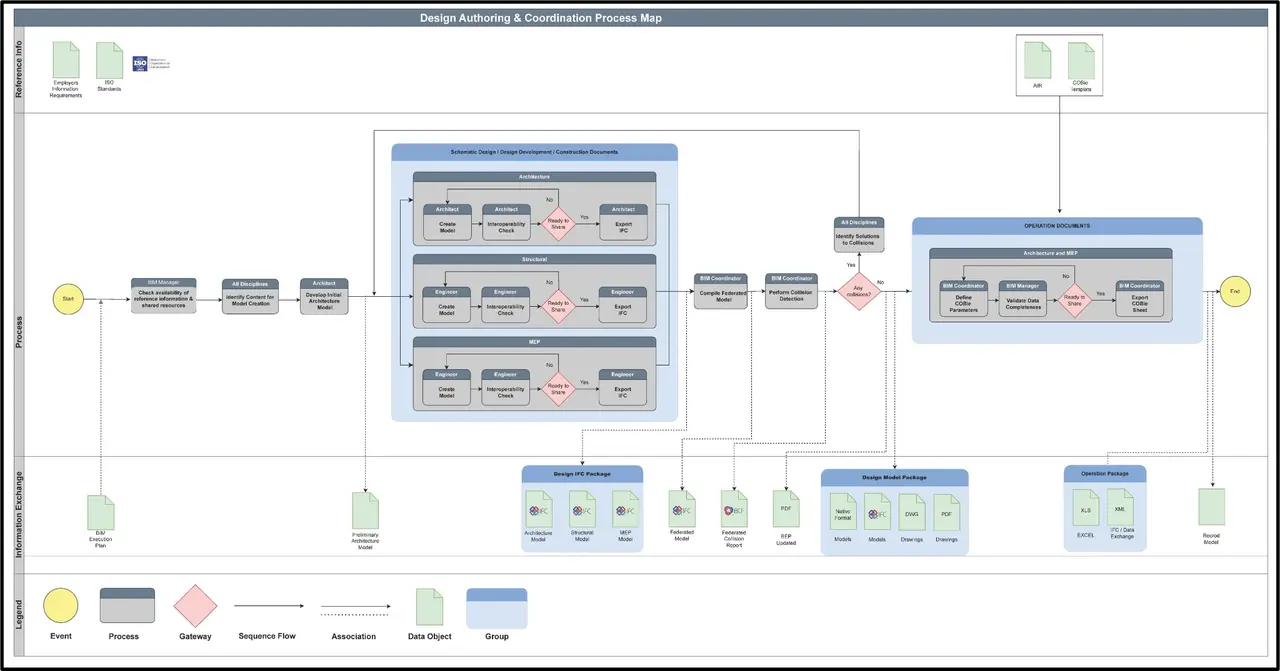Click Ready to Share gateway in Structural lane
Image resolution: width=1280 pixels, height=671 pixels.
pos(560,305)
